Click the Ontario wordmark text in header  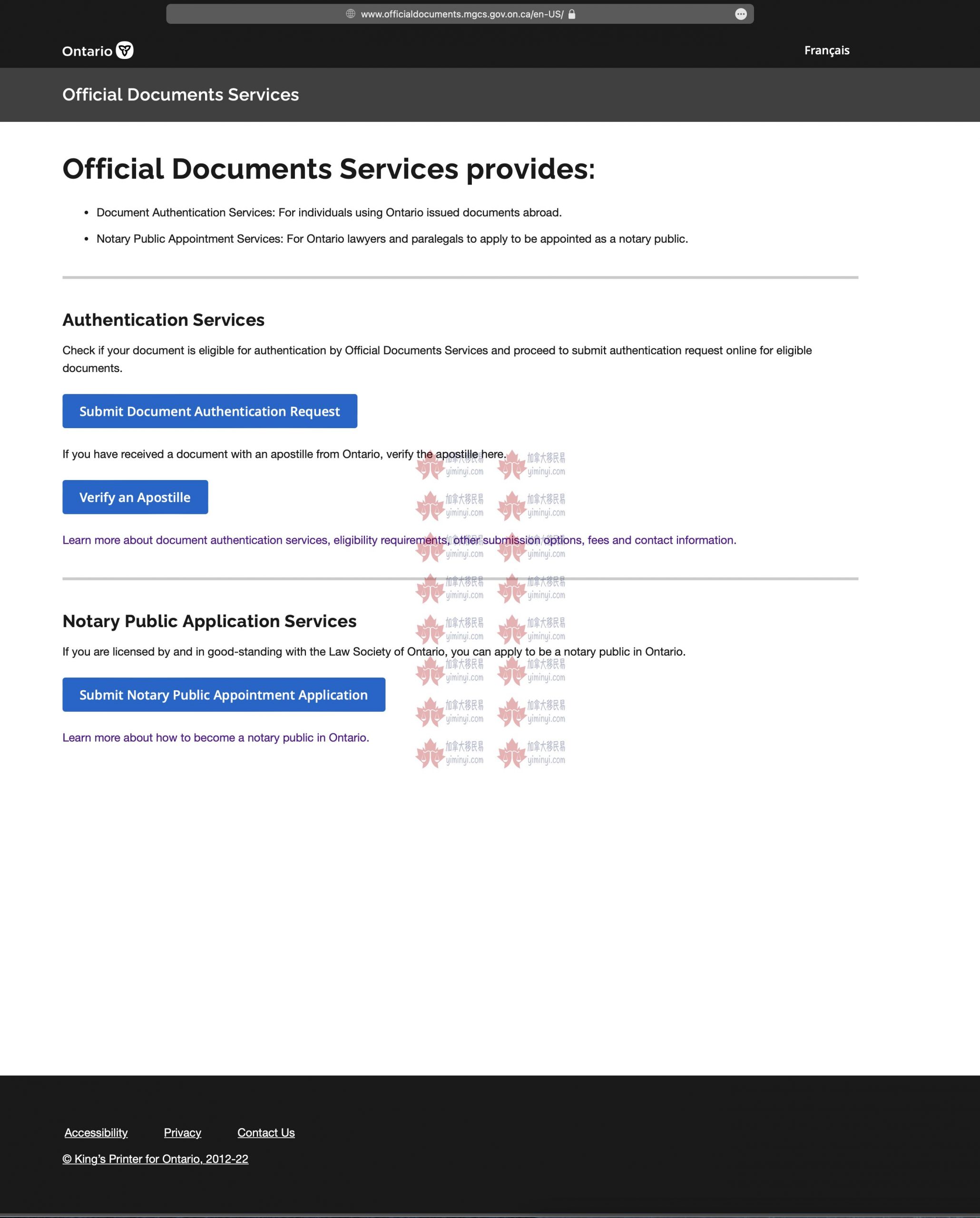pos(87,51)
